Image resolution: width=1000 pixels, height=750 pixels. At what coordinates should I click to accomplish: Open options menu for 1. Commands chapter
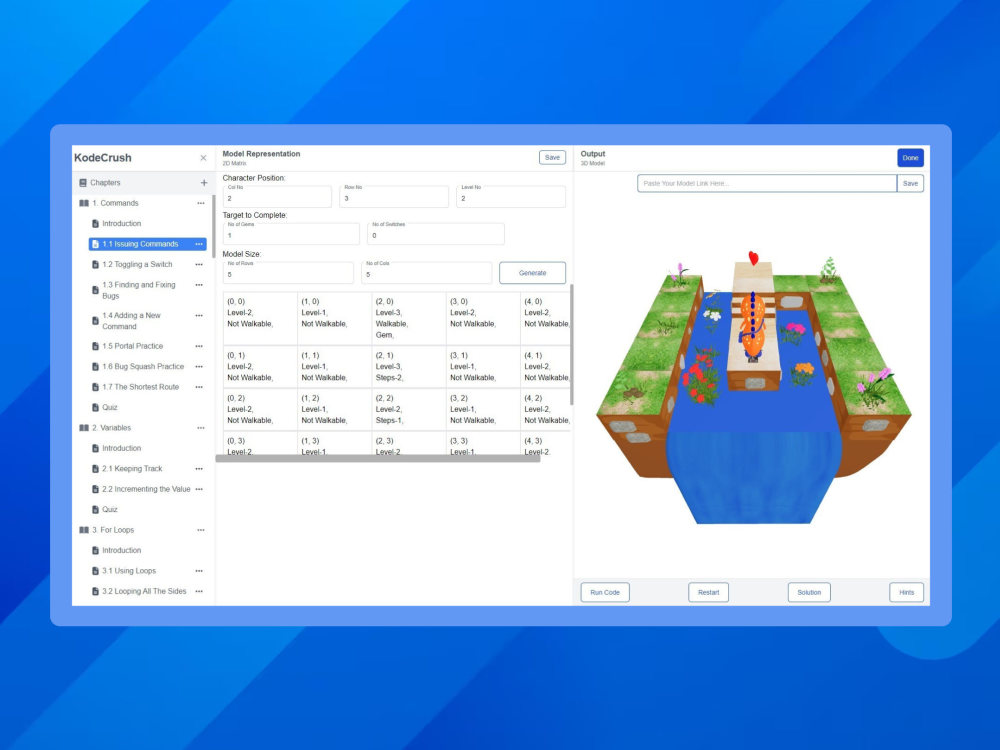click(201, 203)
